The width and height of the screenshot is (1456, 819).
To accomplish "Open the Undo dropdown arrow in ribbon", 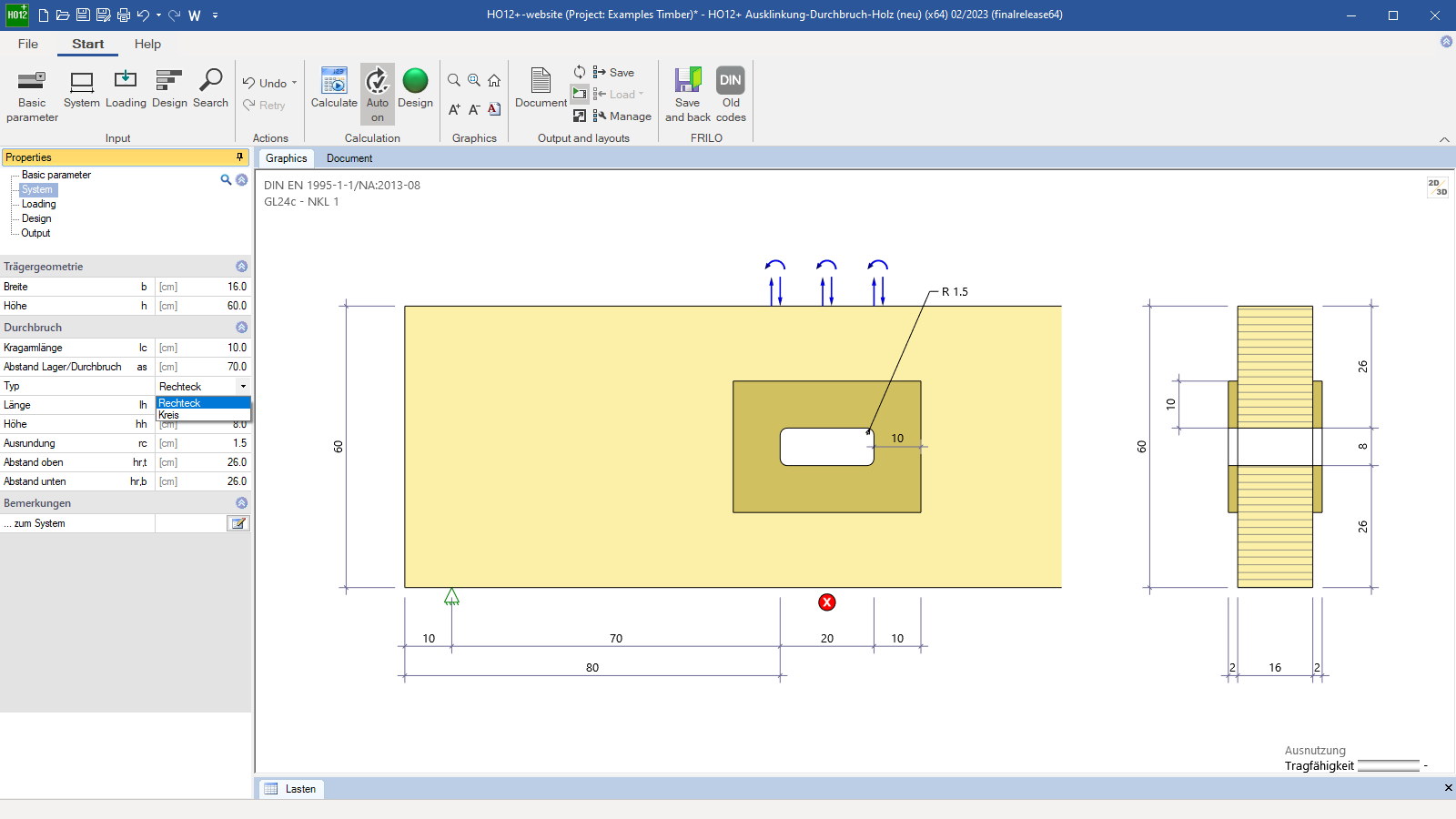I will tap(294, 83).
